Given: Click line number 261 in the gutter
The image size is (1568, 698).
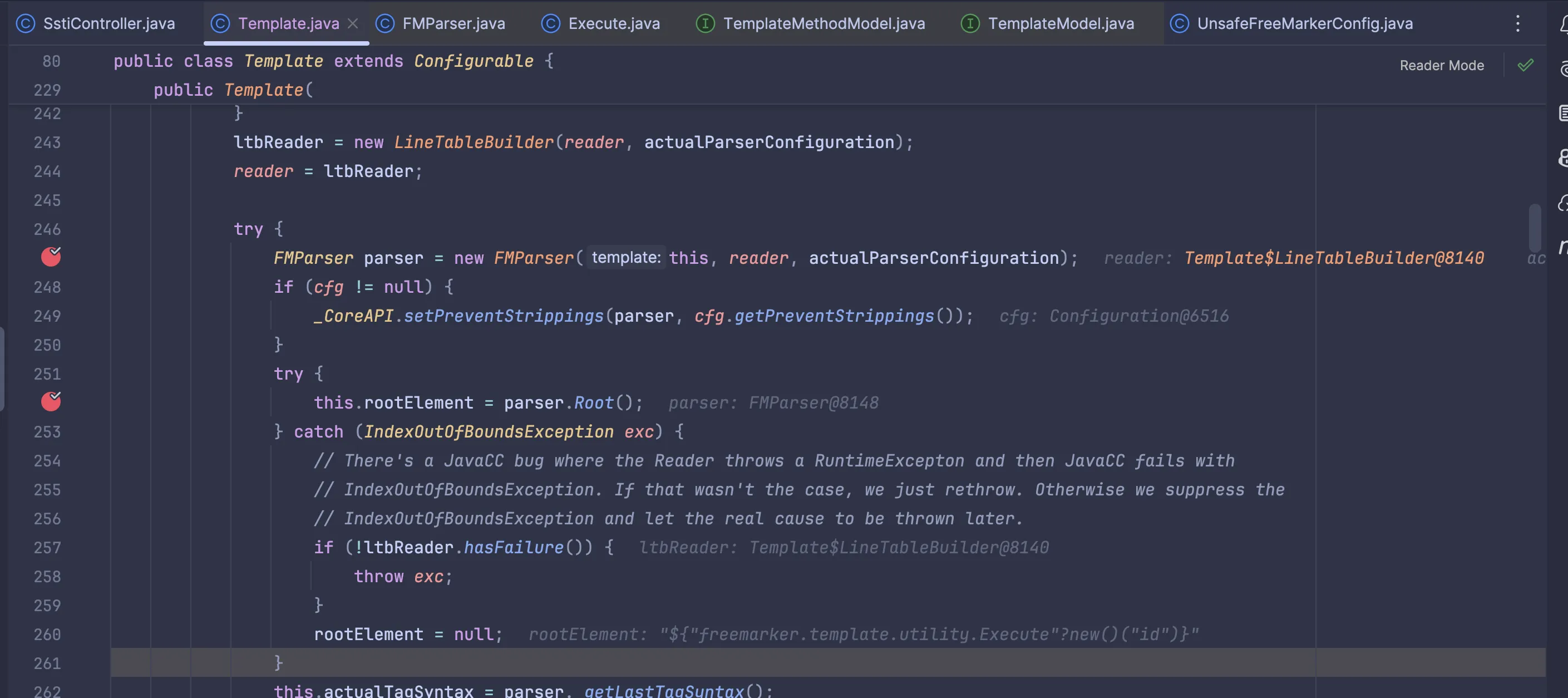Looking at the screenshot, I should click(47, 663).
